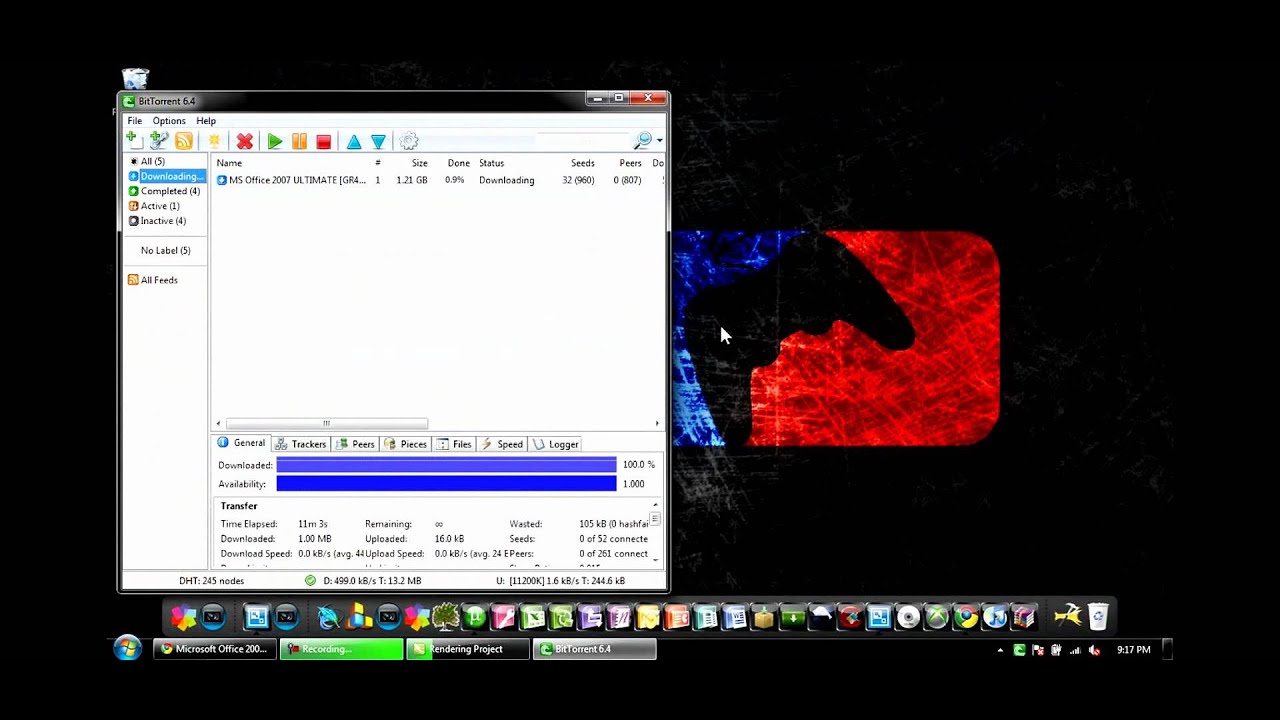The image size is (1280, 720).
Task: Click the torrent list right scroll arrow
Action: [x=657, y=423]
